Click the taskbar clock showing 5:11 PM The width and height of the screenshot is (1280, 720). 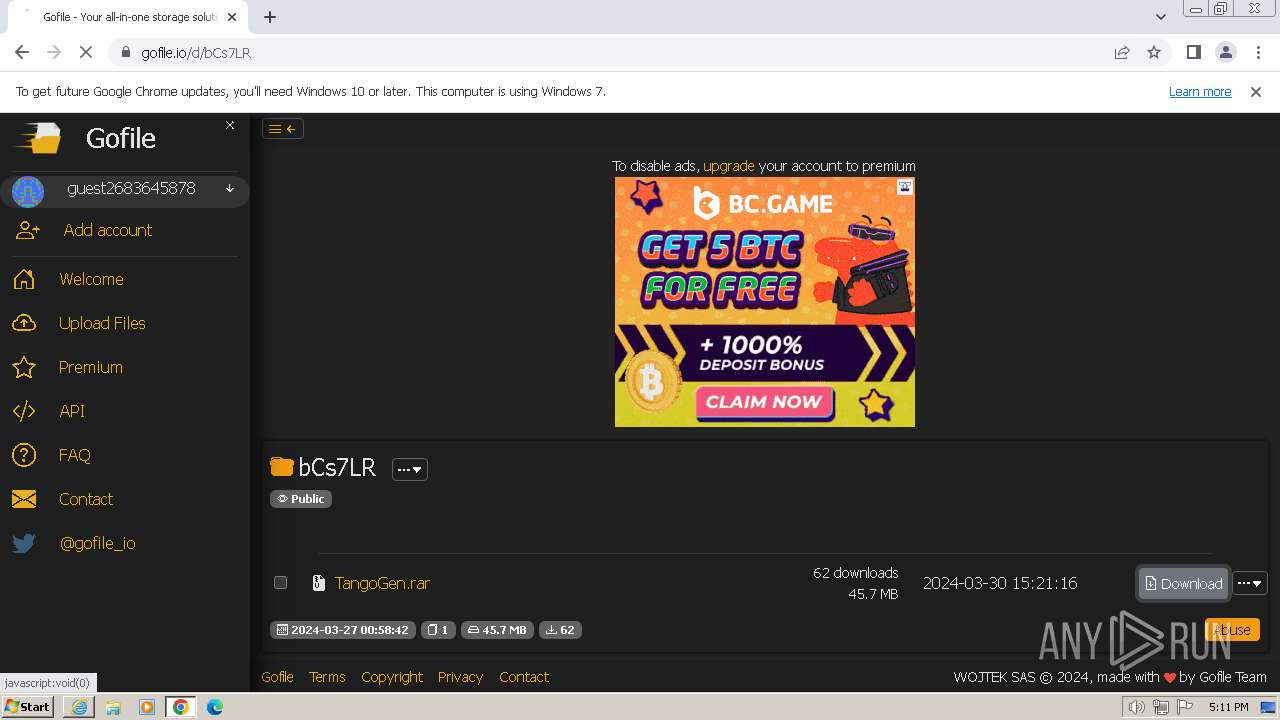click(1228, 707)
